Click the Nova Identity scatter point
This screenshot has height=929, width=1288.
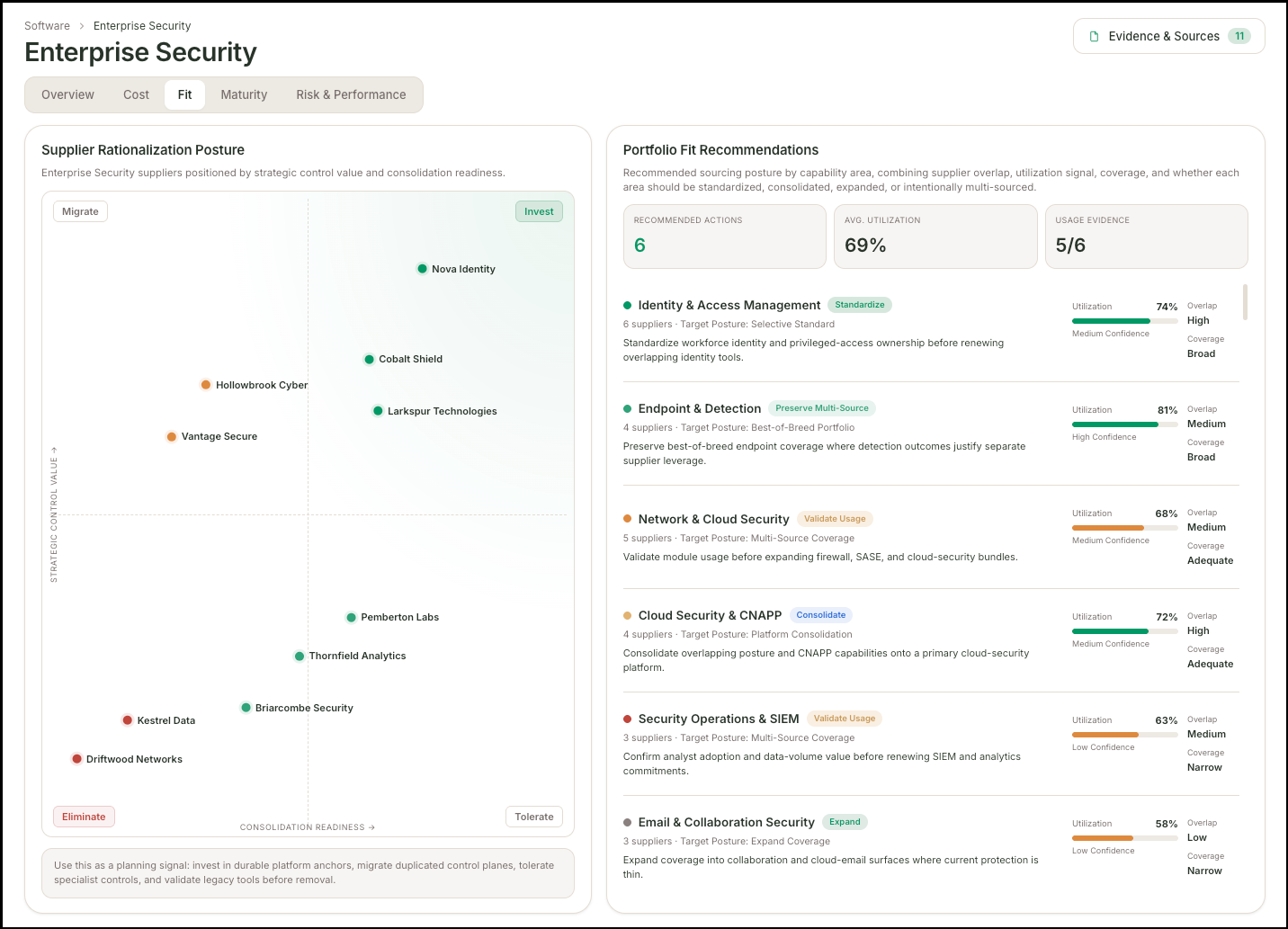coord(422,269)
